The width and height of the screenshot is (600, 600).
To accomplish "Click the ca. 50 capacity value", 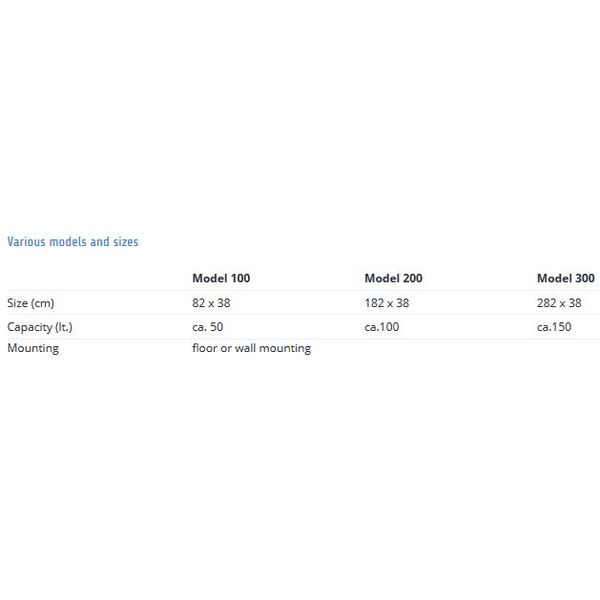I will [x=207, y=327].
